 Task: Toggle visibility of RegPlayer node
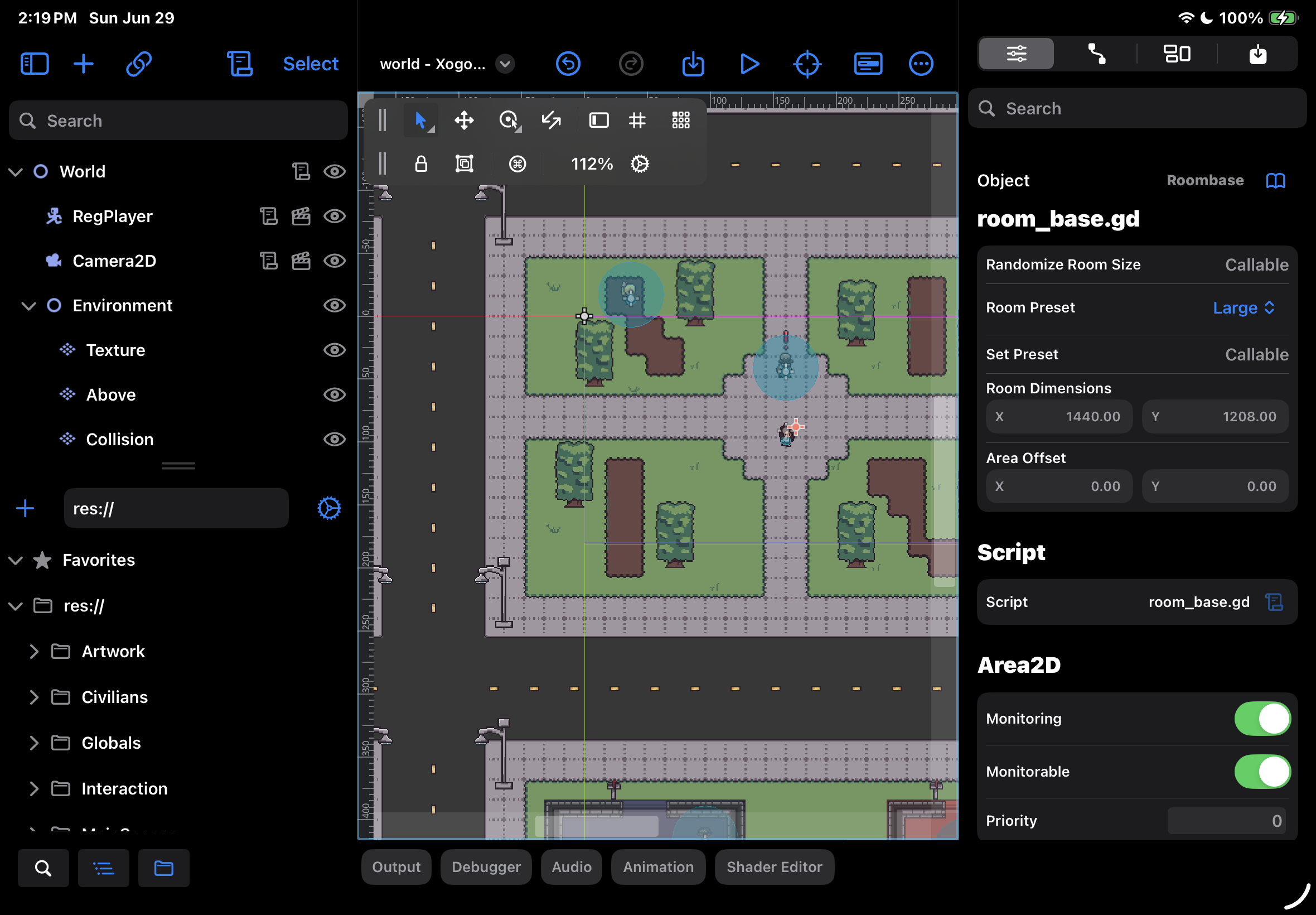click(334, 215)
